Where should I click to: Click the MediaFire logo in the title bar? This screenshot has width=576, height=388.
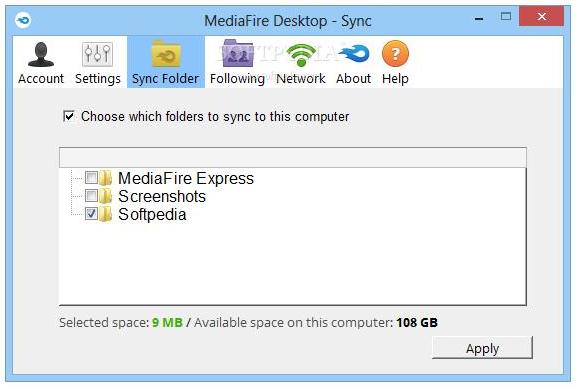23,19
